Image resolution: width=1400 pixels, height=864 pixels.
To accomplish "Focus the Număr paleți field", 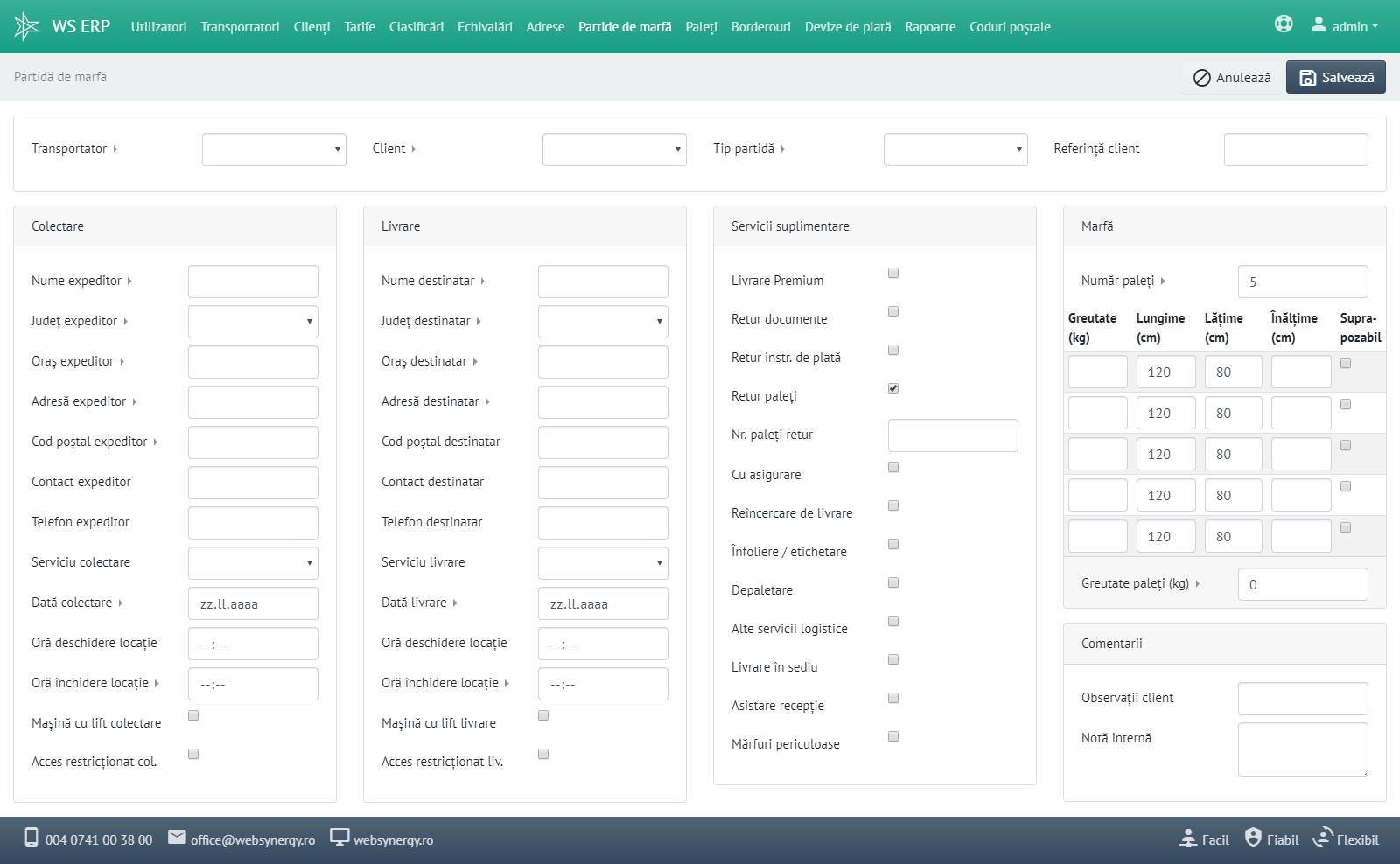I will coord(1302,282).
